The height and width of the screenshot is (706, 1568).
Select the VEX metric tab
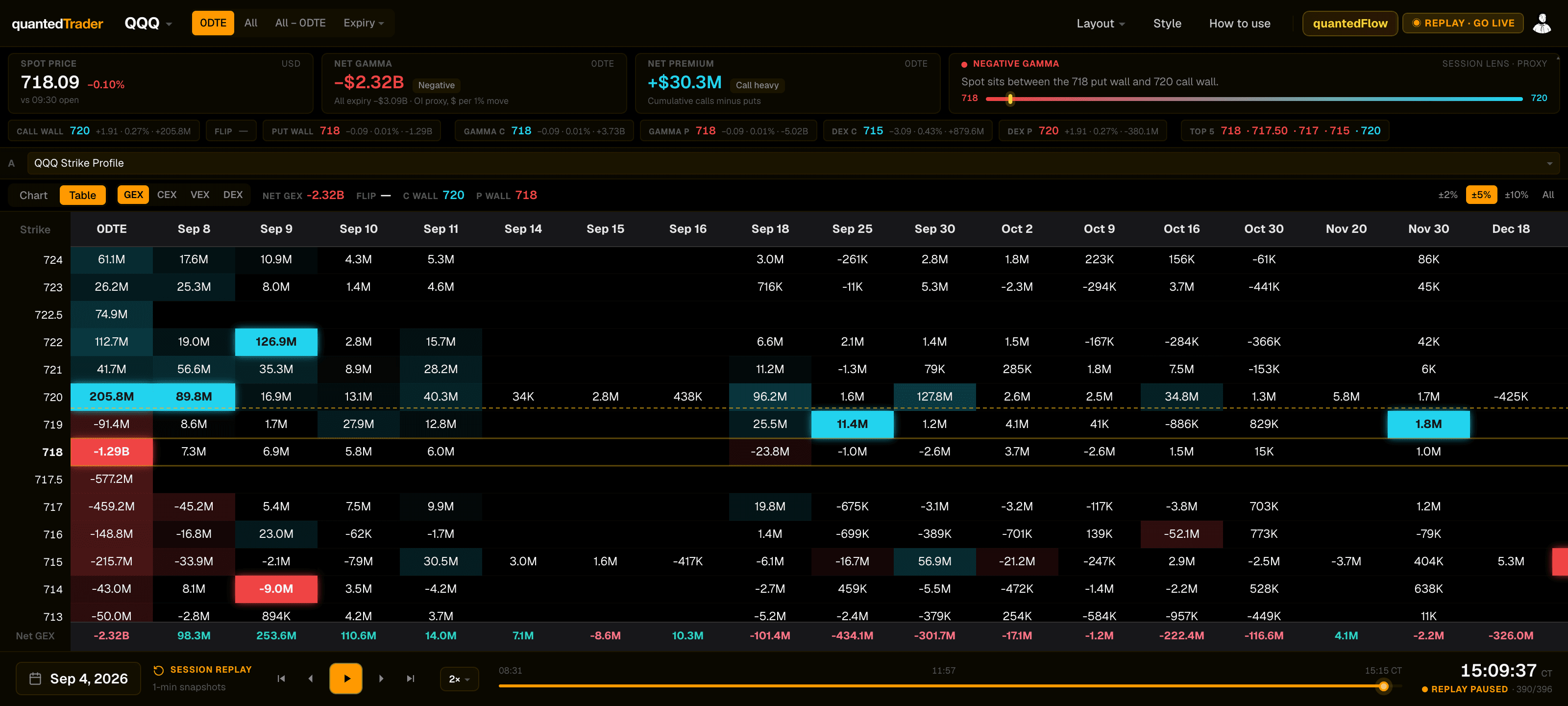(199, 195)
